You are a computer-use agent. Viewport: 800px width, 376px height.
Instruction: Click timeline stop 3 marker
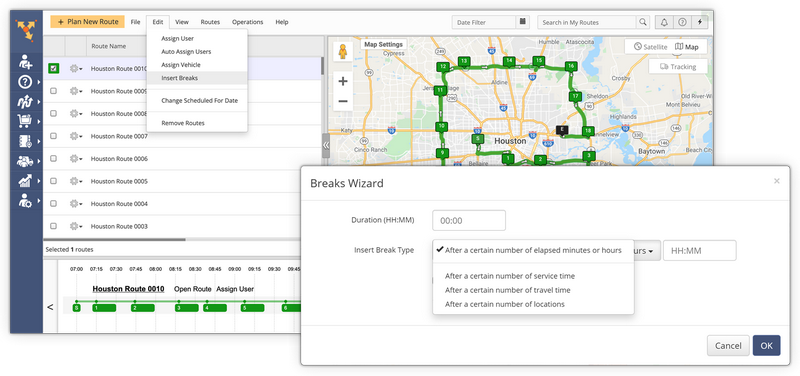coord(186,308)
